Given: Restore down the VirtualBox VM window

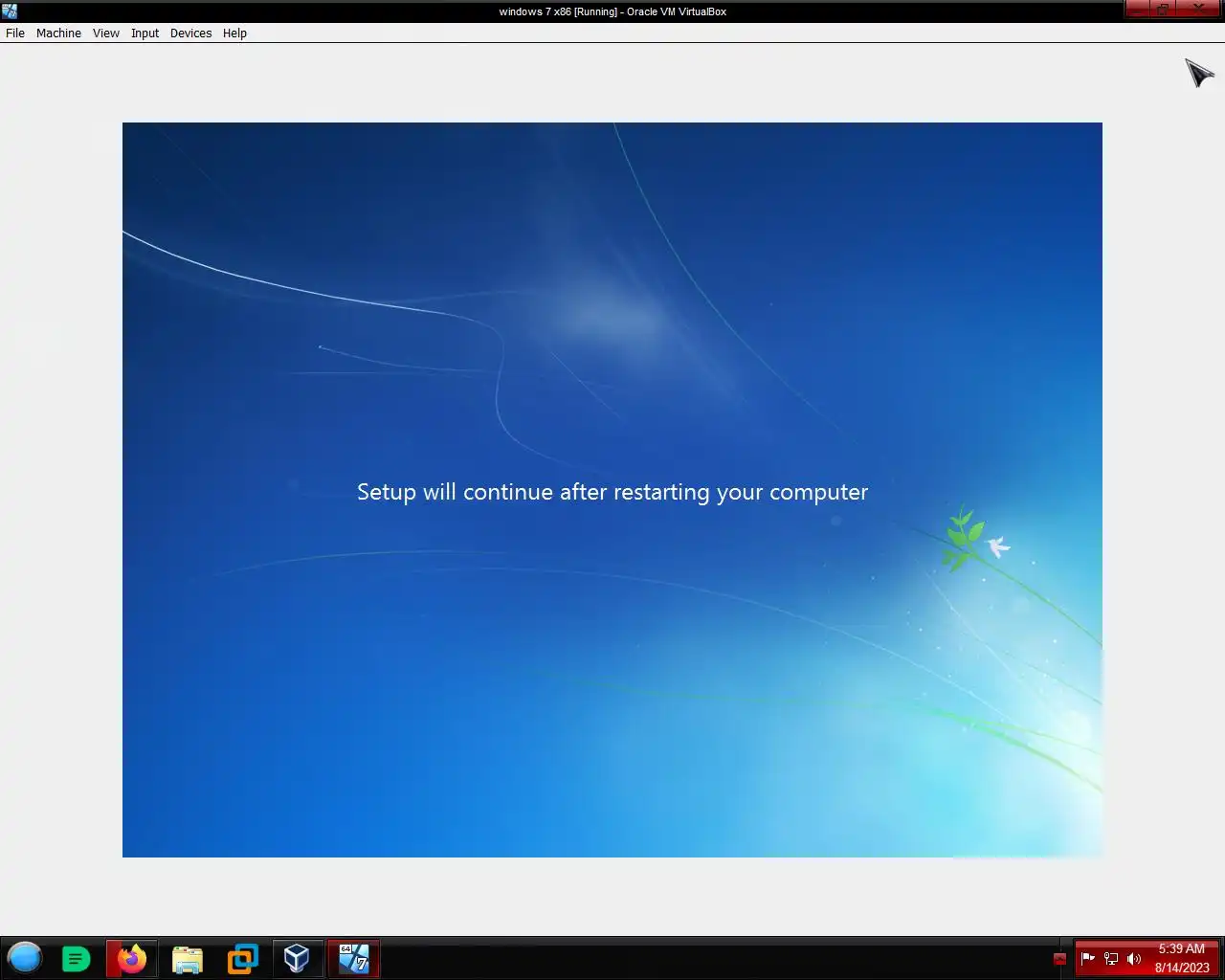Looking at the screenshot, I should 1162,9.
